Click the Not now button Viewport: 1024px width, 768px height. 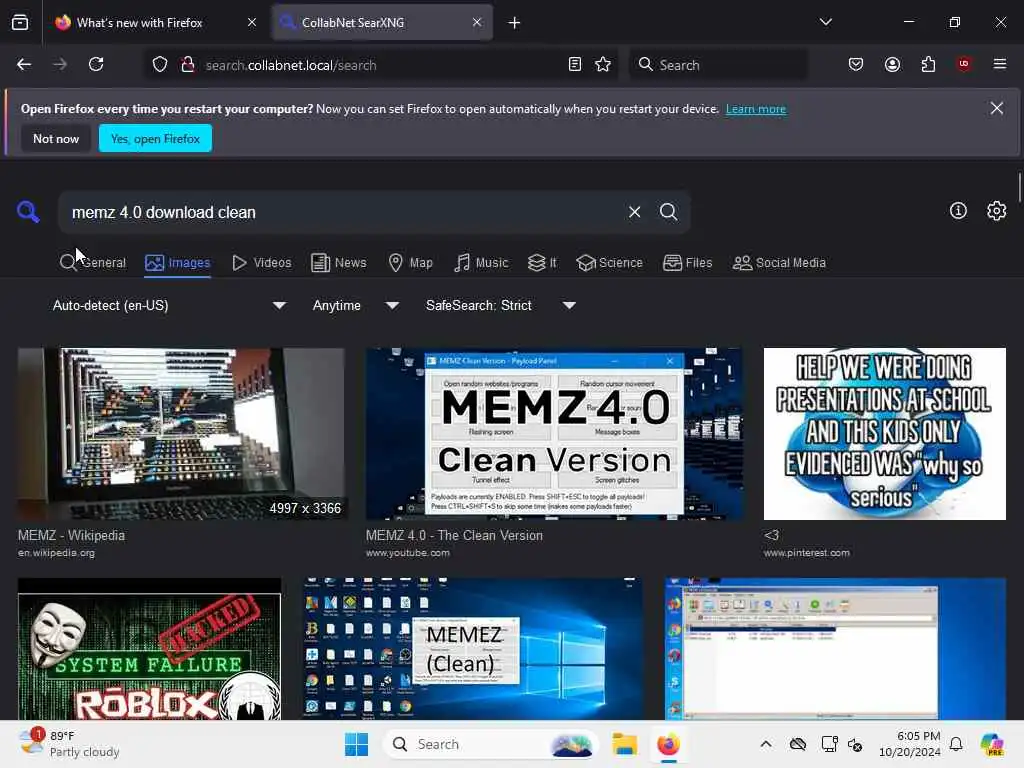pyautogui.click(x=56, y=138)
